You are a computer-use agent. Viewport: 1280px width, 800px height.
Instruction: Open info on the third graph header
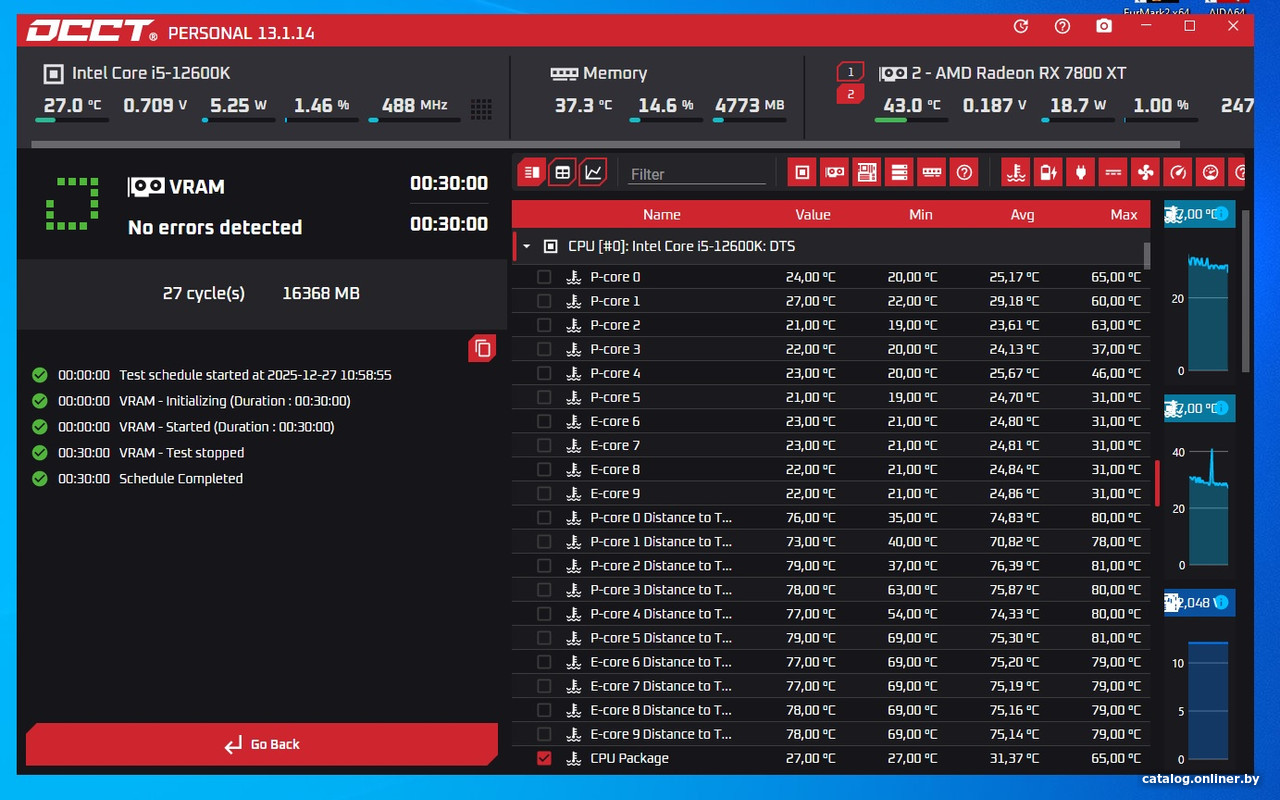pyautogui.click(x=1220, y=602)
